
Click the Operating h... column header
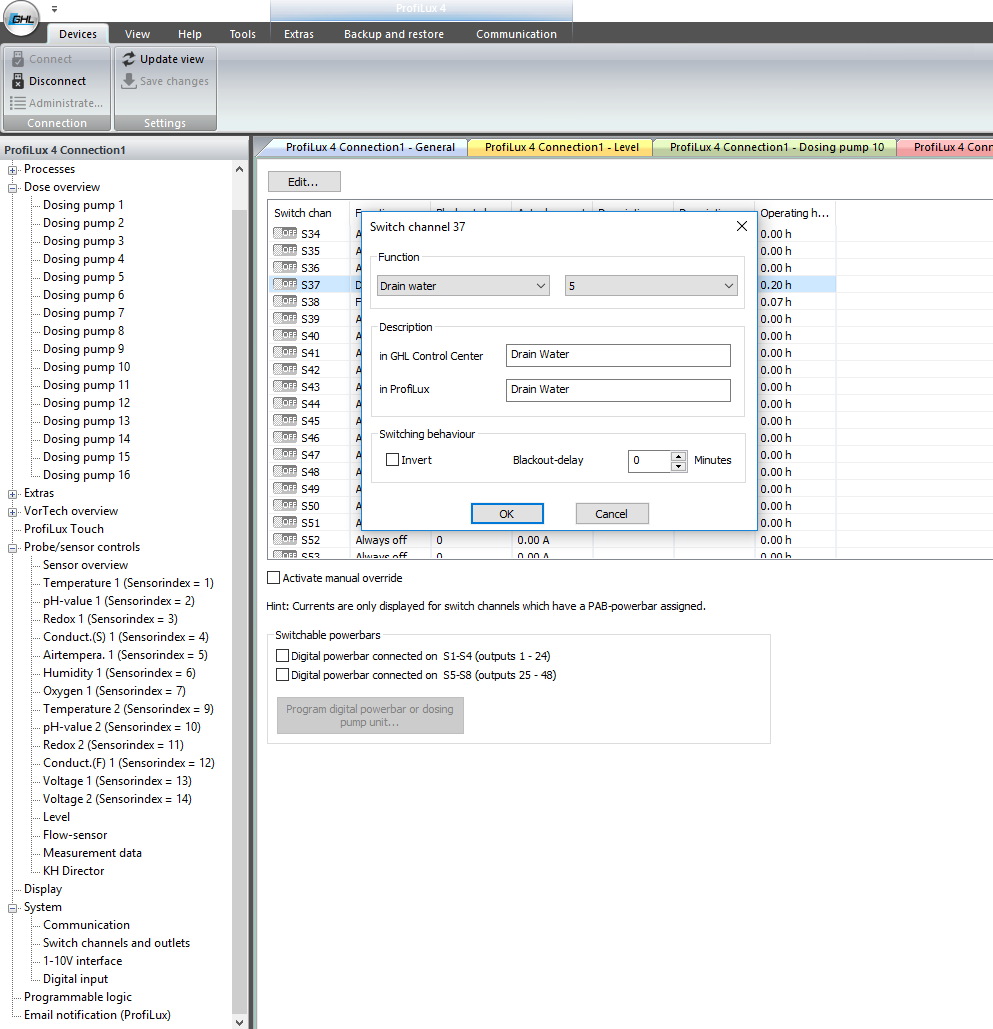tap(795, 213)
